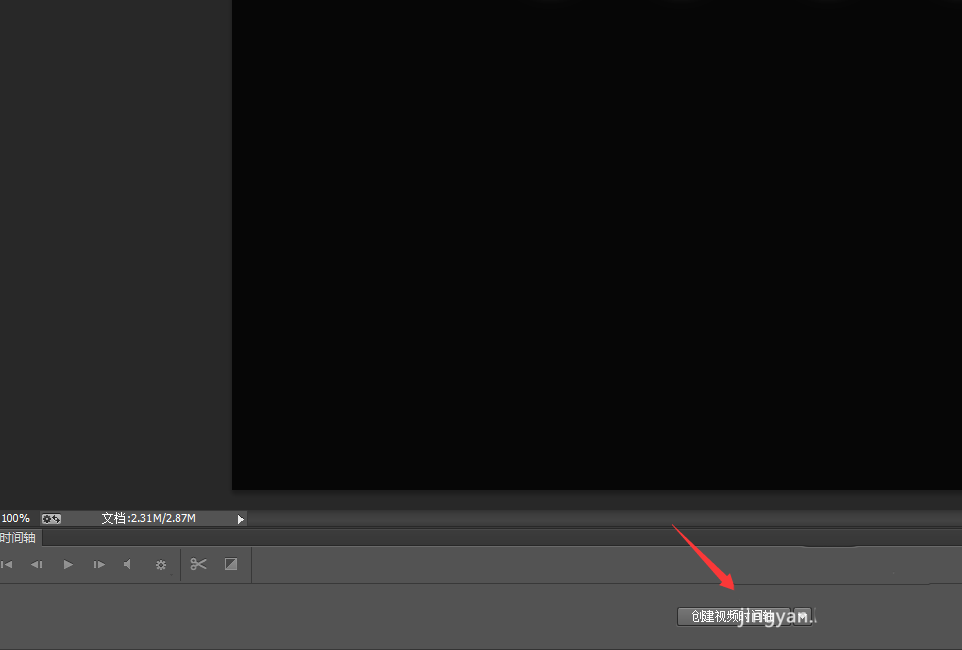Viewport: 962px width, 650px height.
Task: Switch to the 时间轴 timeline tab
Action: pyautogui.click(x=18, y=538)
